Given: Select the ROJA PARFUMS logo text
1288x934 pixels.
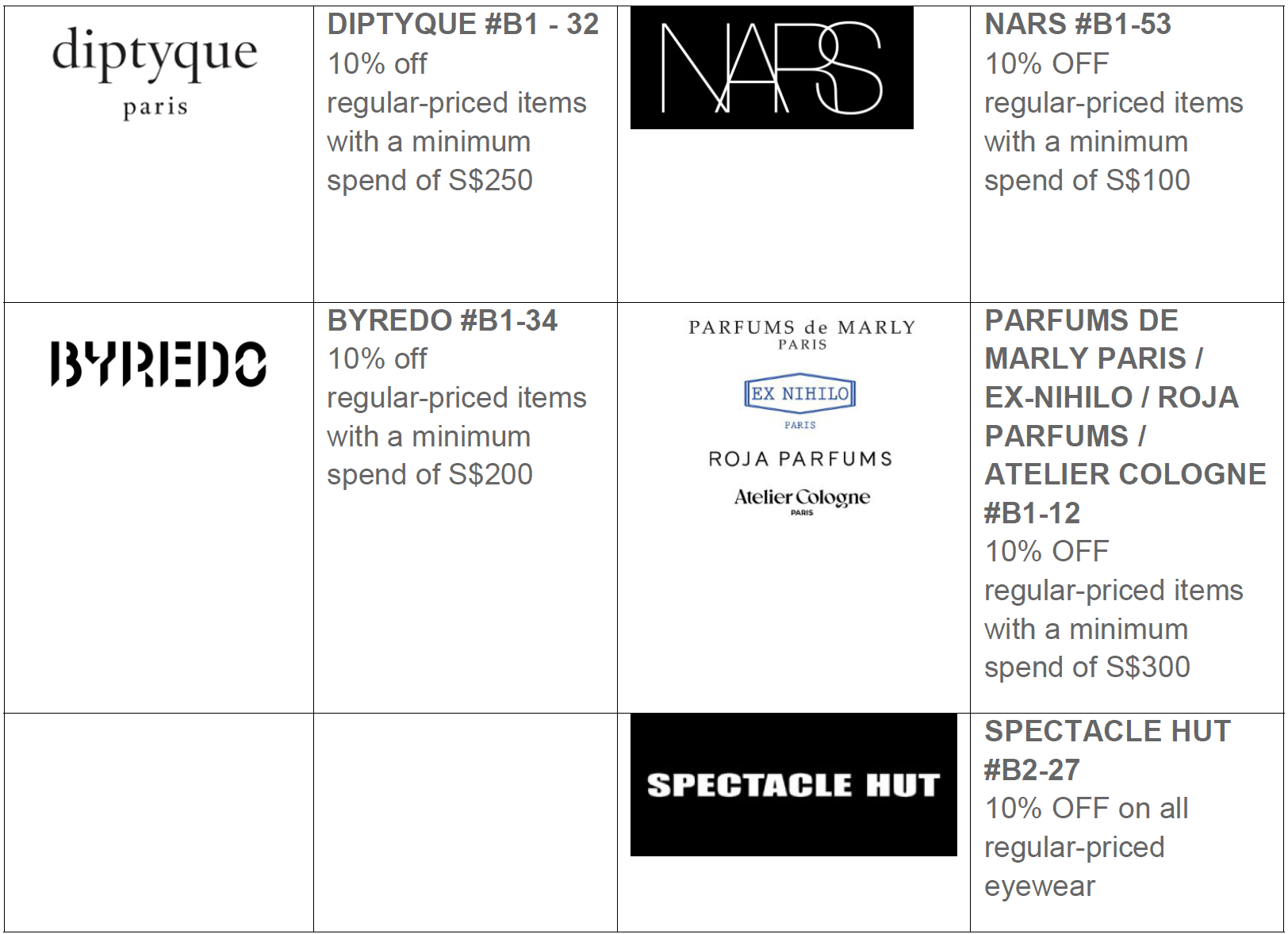Looking at the screenshot, I should (801, 459).
